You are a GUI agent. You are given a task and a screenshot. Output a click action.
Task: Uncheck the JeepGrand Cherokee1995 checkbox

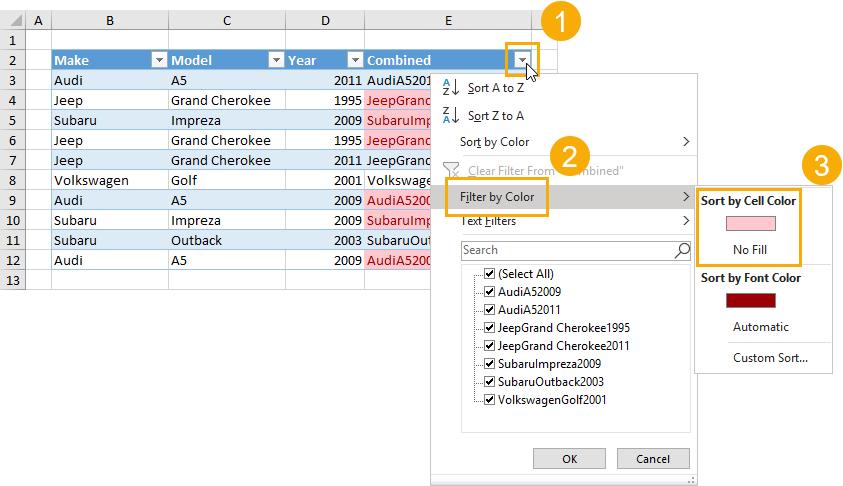pos(489,328)
